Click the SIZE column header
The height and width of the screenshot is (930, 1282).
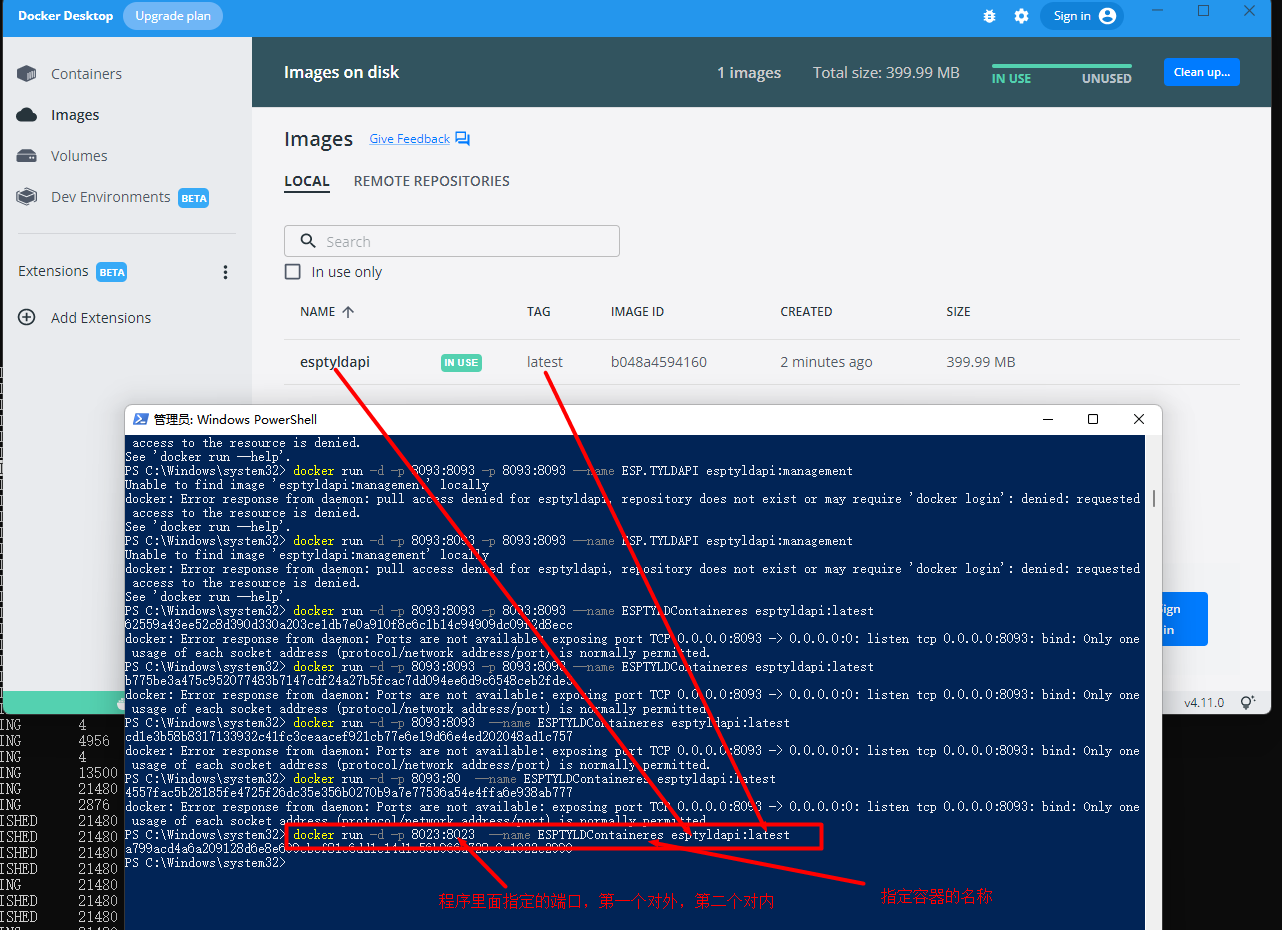pyautogui.click(x=958, y=312)
